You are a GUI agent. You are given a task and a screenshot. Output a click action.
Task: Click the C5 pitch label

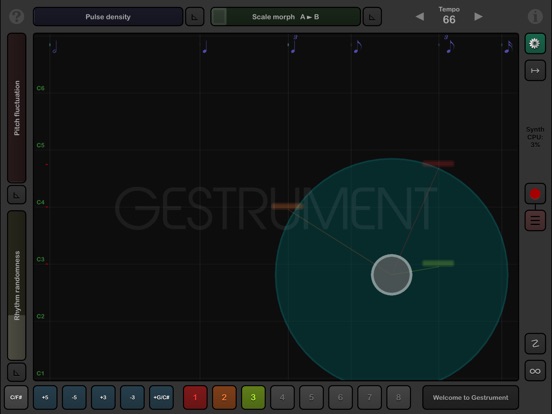pyautogui.click(x=40, y=145)
